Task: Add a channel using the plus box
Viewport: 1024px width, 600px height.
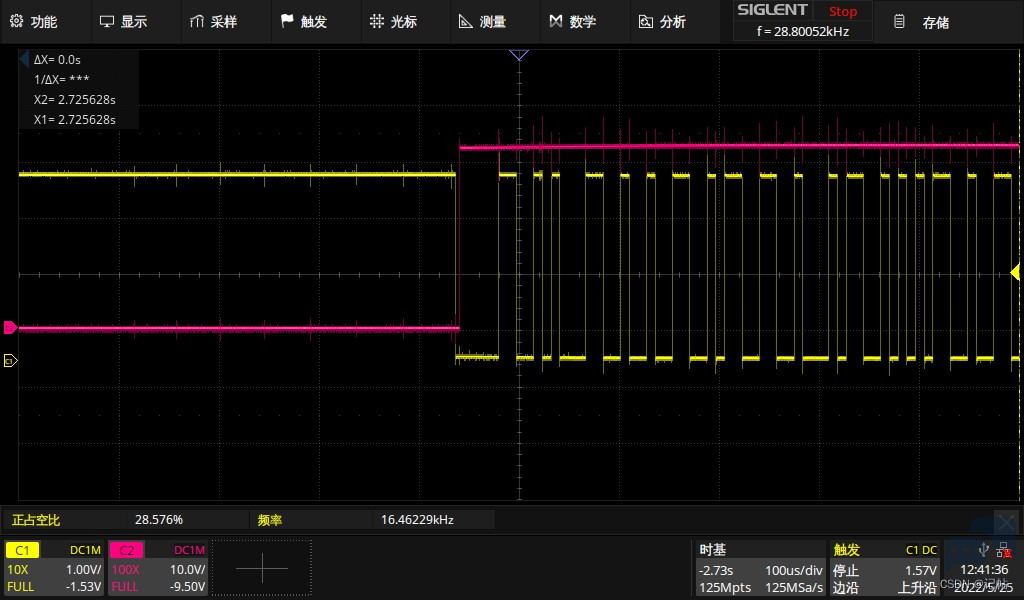Action: pos(262,568)
